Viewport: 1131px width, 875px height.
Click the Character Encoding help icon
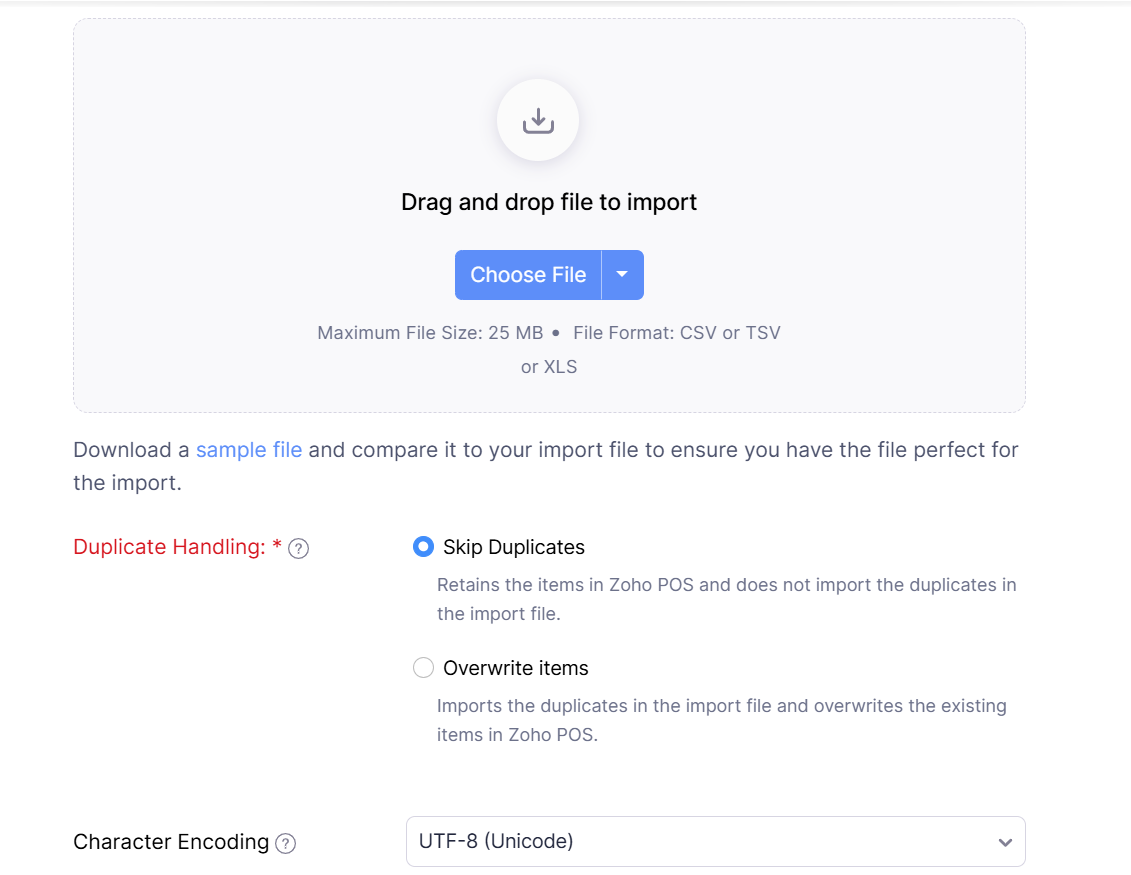point(286,843)
